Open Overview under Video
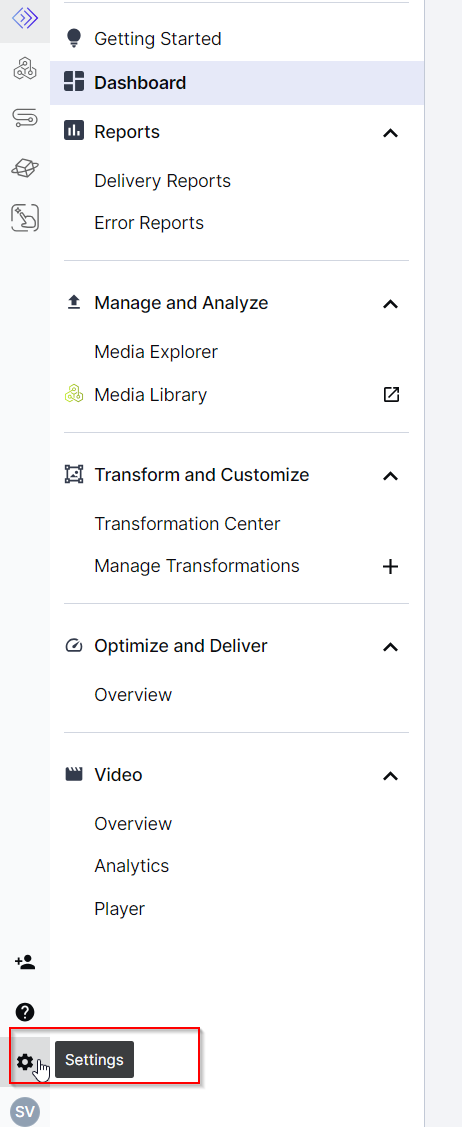Viewport: 462px width, 1127px height. (133, 823)
